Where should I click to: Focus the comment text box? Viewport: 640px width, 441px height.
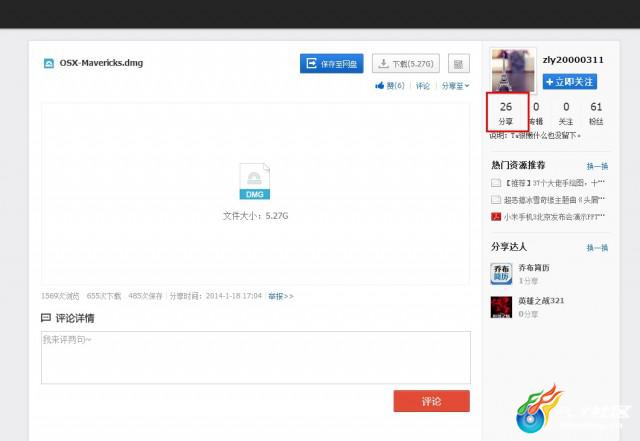click(x=256, y=358)
